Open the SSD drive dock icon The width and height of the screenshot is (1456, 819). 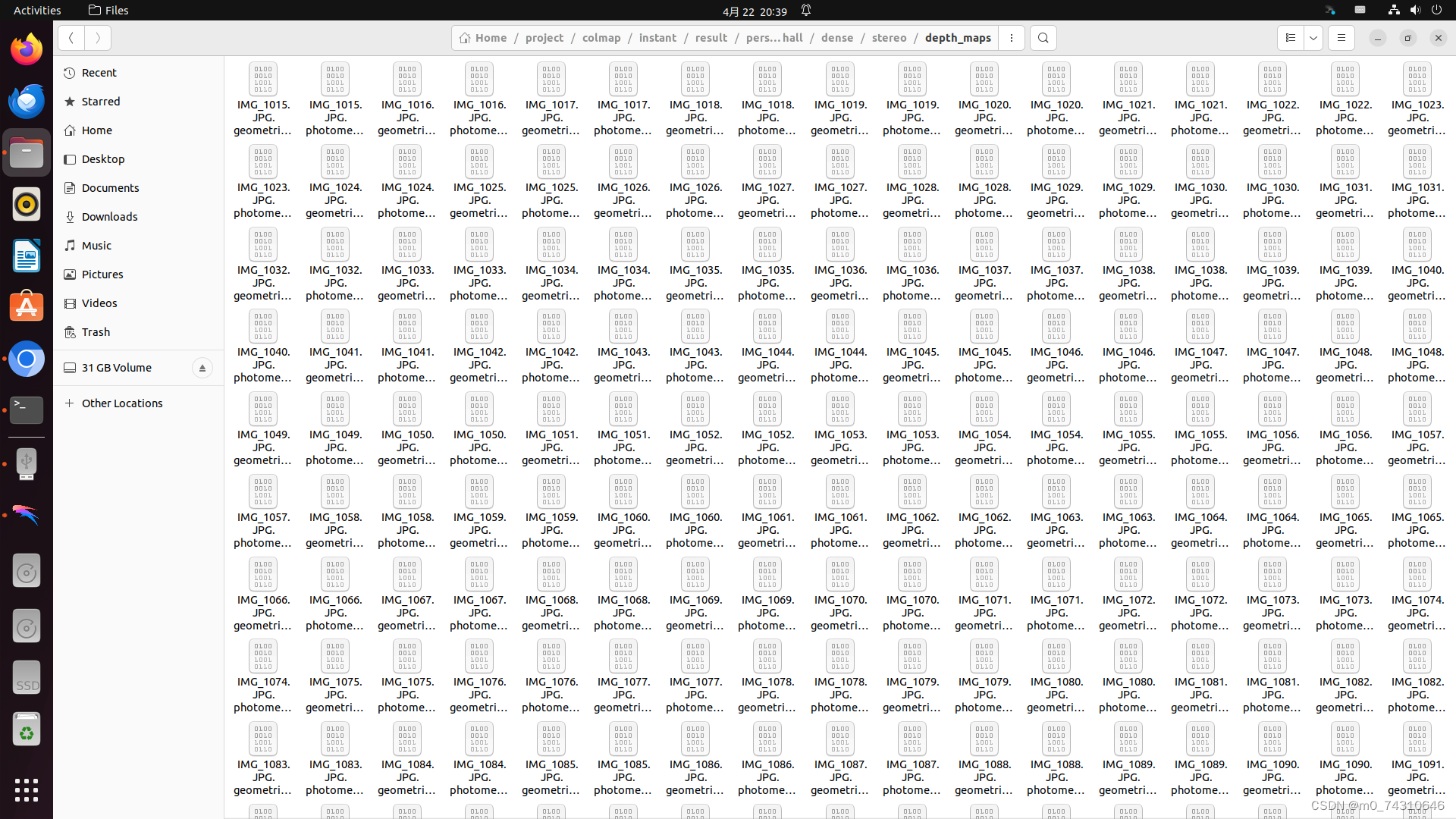pyautogui.click(x=27, y=678)
